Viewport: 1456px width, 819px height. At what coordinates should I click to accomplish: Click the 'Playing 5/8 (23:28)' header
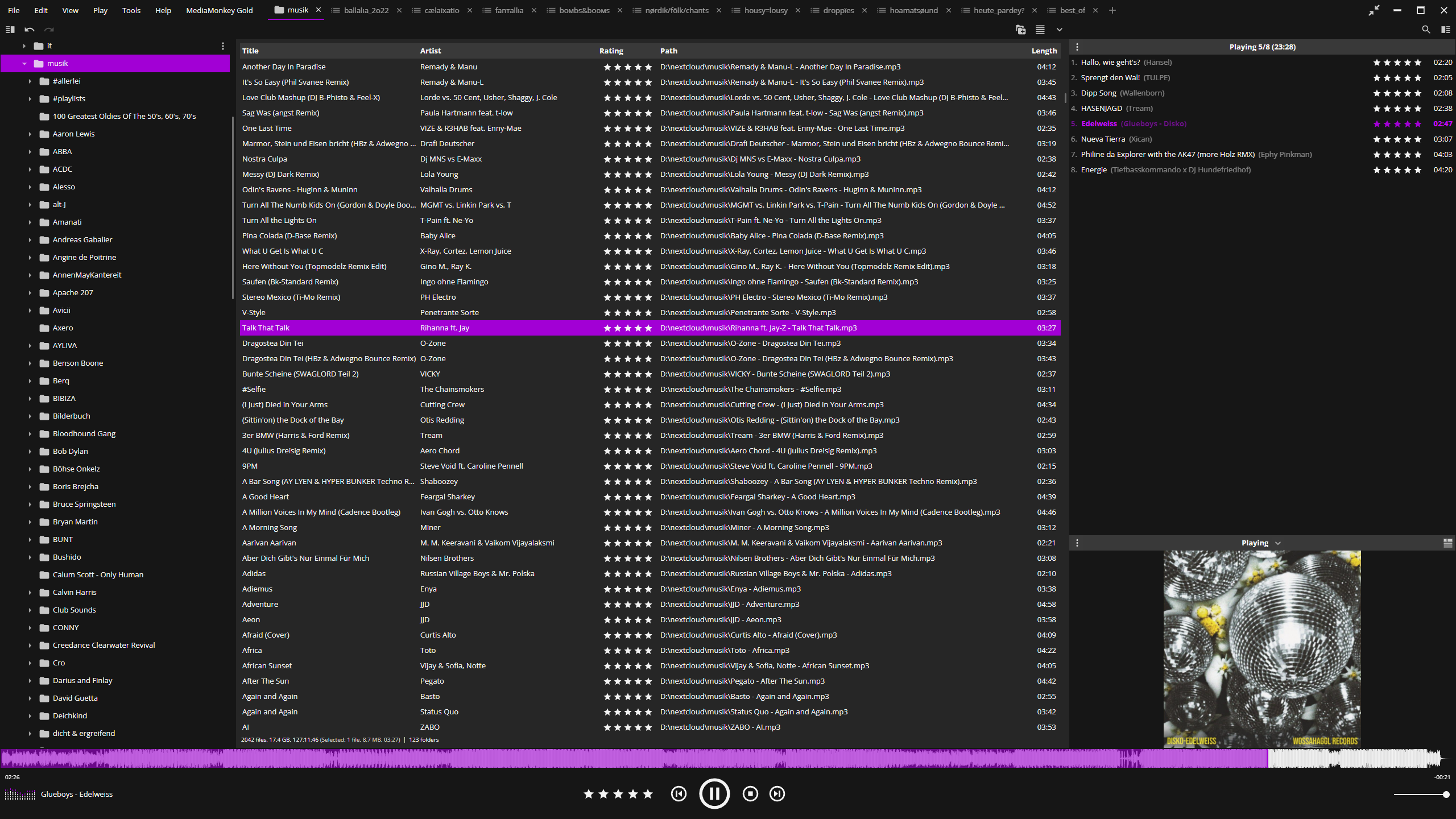click(x=1263, y=47)
